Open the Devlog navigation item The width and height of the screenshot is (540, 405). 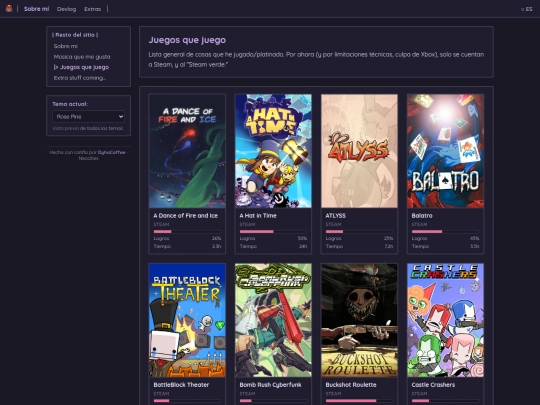point(66,9)
